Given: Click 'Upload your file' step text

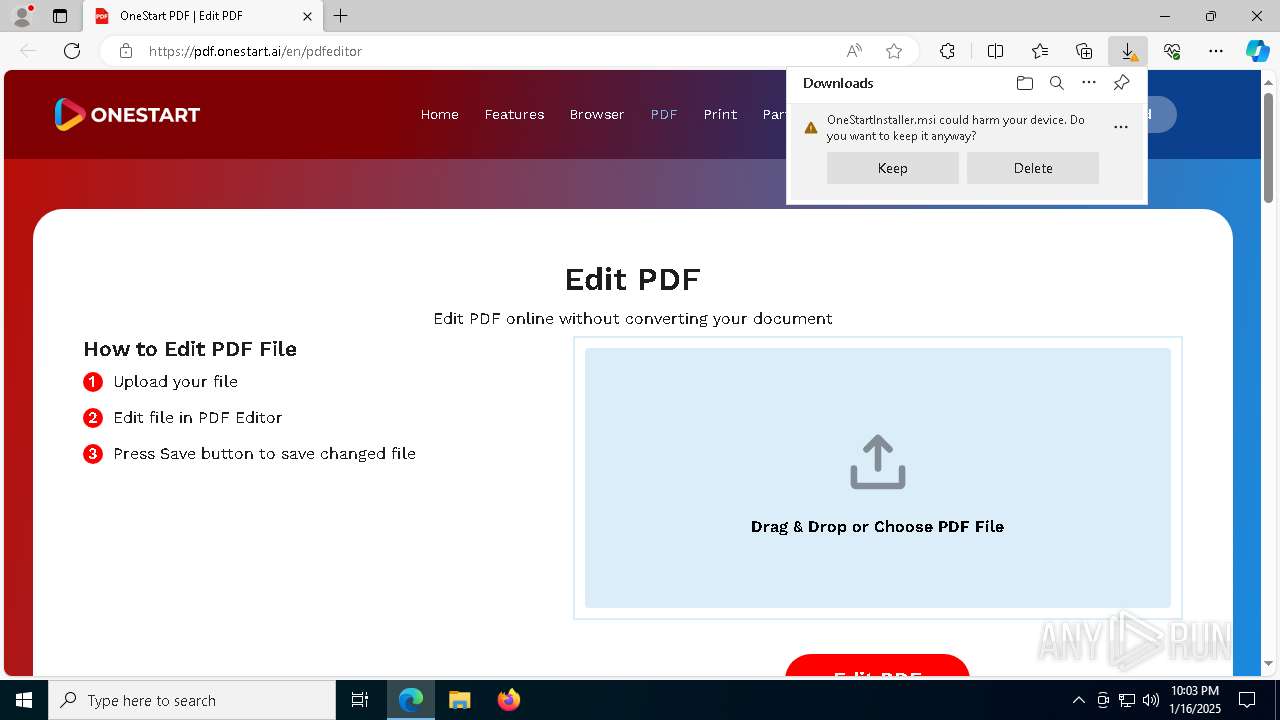Looking at the screenshot, I should coord(175,381).
